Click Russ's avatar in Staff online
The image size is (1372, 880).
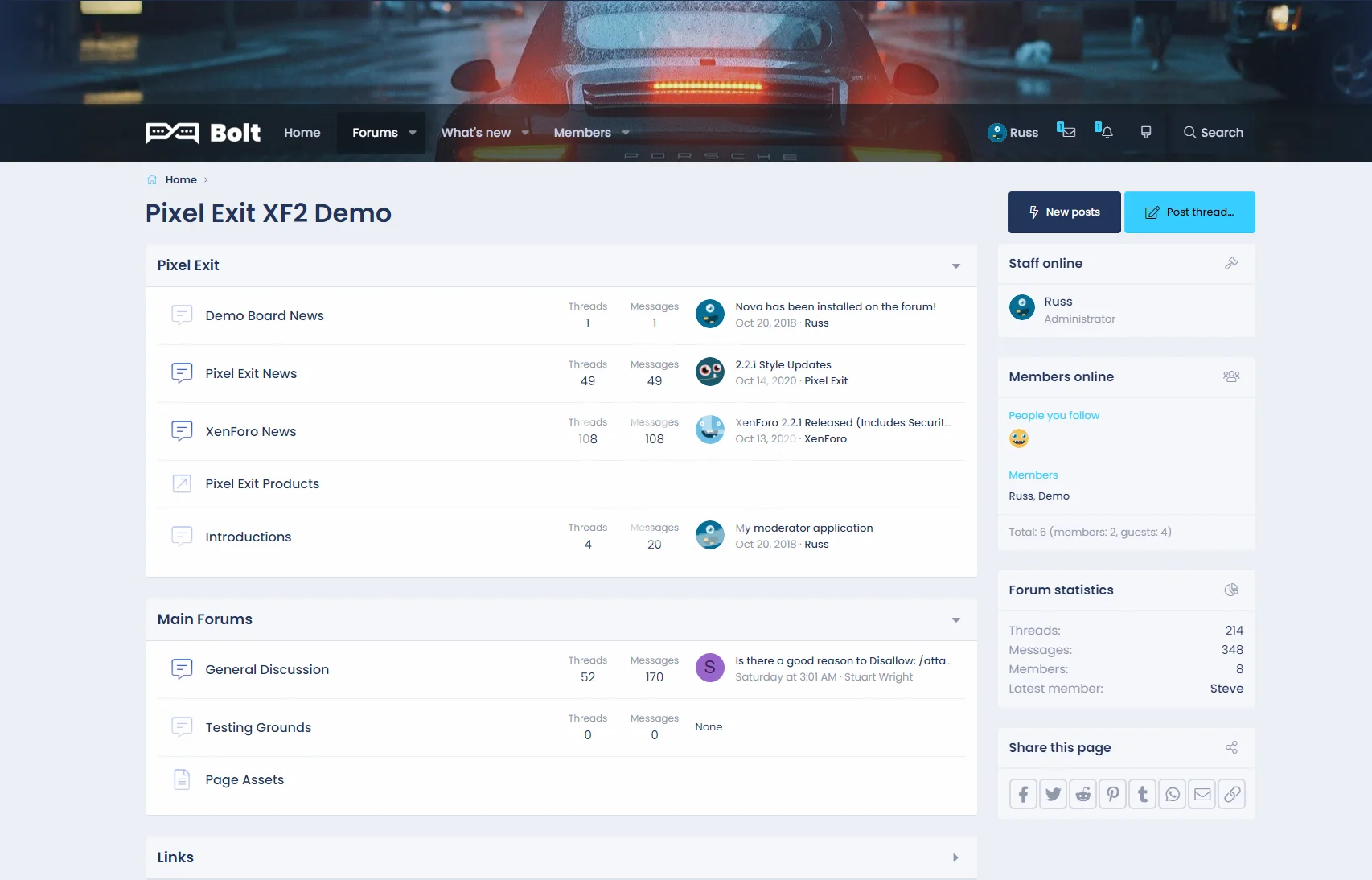pyautogui.click(x=1022, y=307)
